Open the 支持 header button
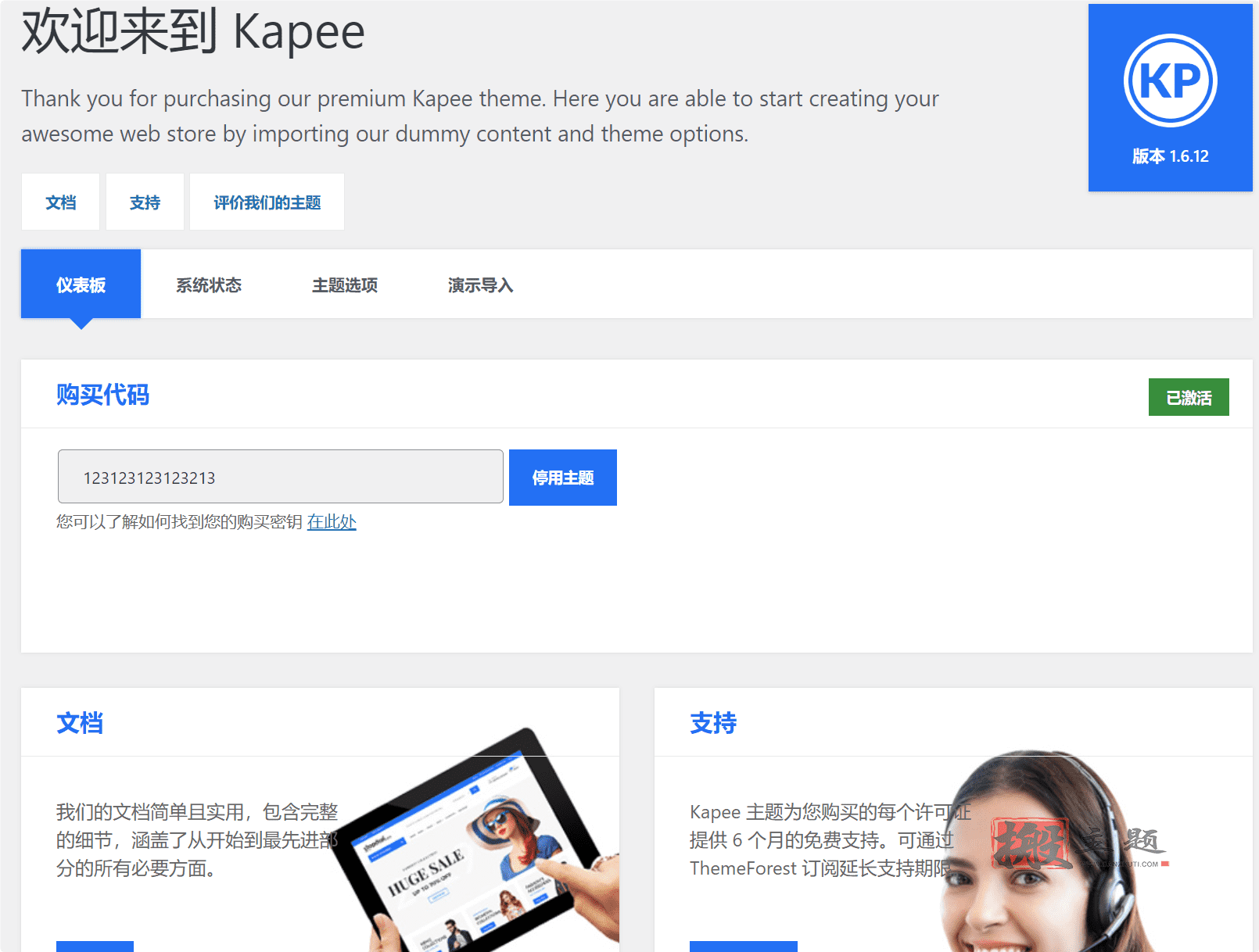The width and height of the screenshot is (1259, 952). click(x=145, y=202)
